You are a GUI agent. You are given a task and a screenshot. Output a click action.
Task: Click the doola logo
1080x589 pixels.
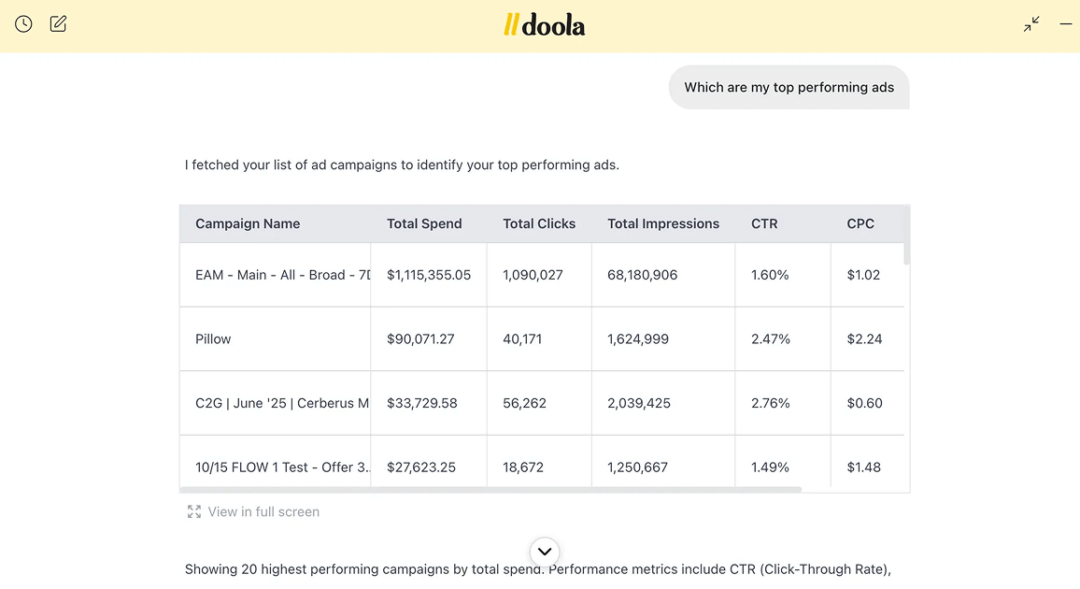(x=544, y=25)
